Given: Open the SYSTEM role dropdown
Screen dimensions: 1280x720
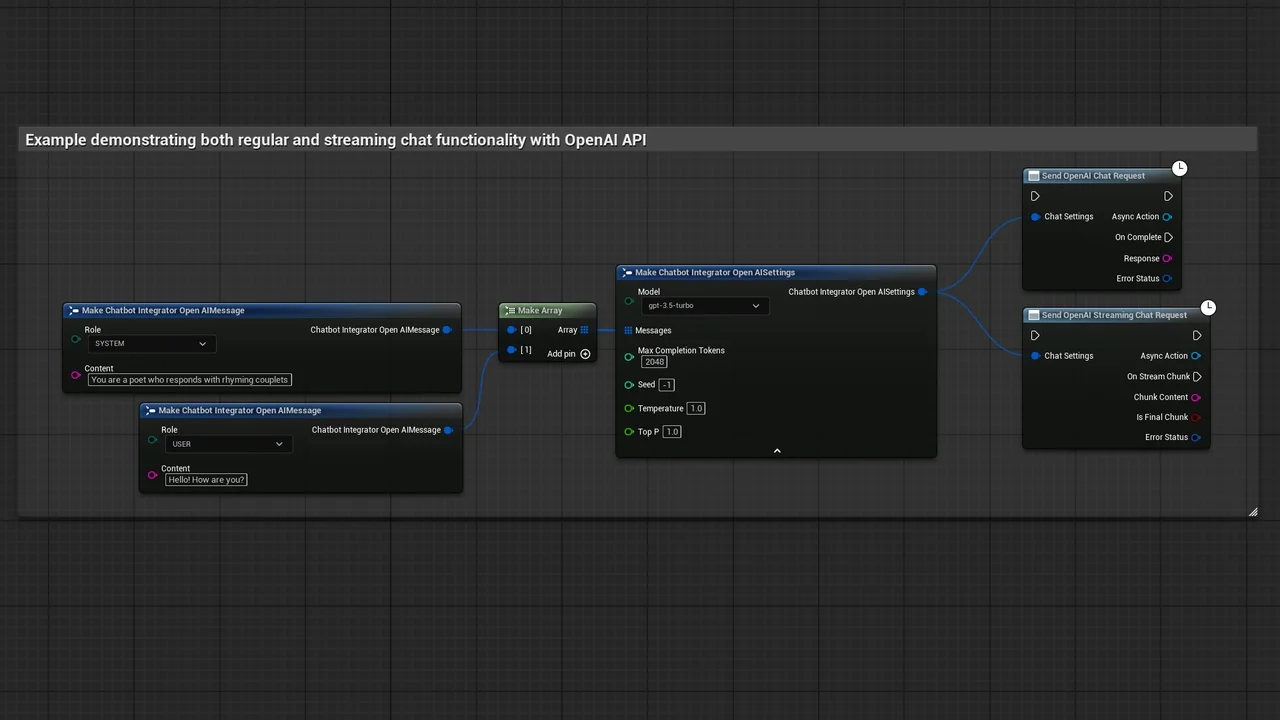Looking at the screenshot, I should click(x=152, y=344).
